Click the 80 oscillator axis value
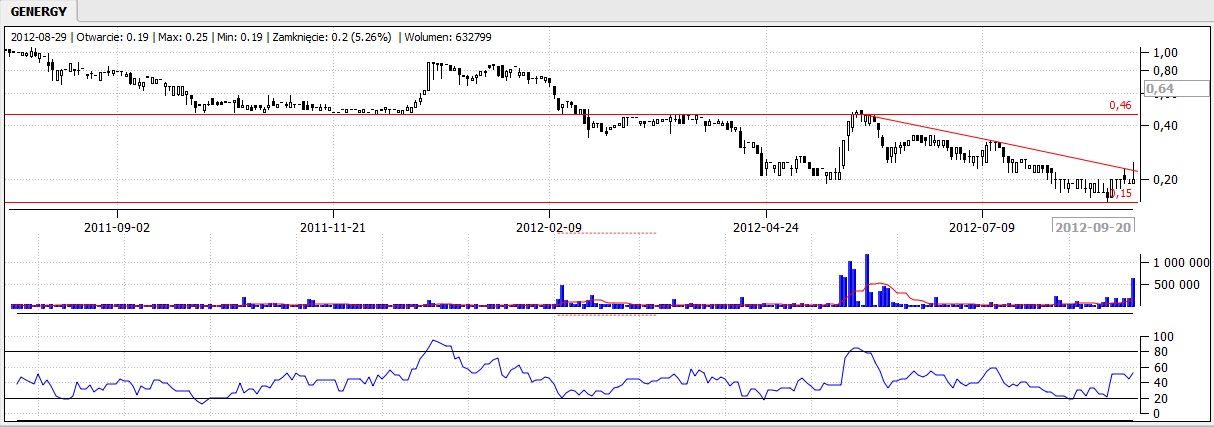 [1160, 352]
